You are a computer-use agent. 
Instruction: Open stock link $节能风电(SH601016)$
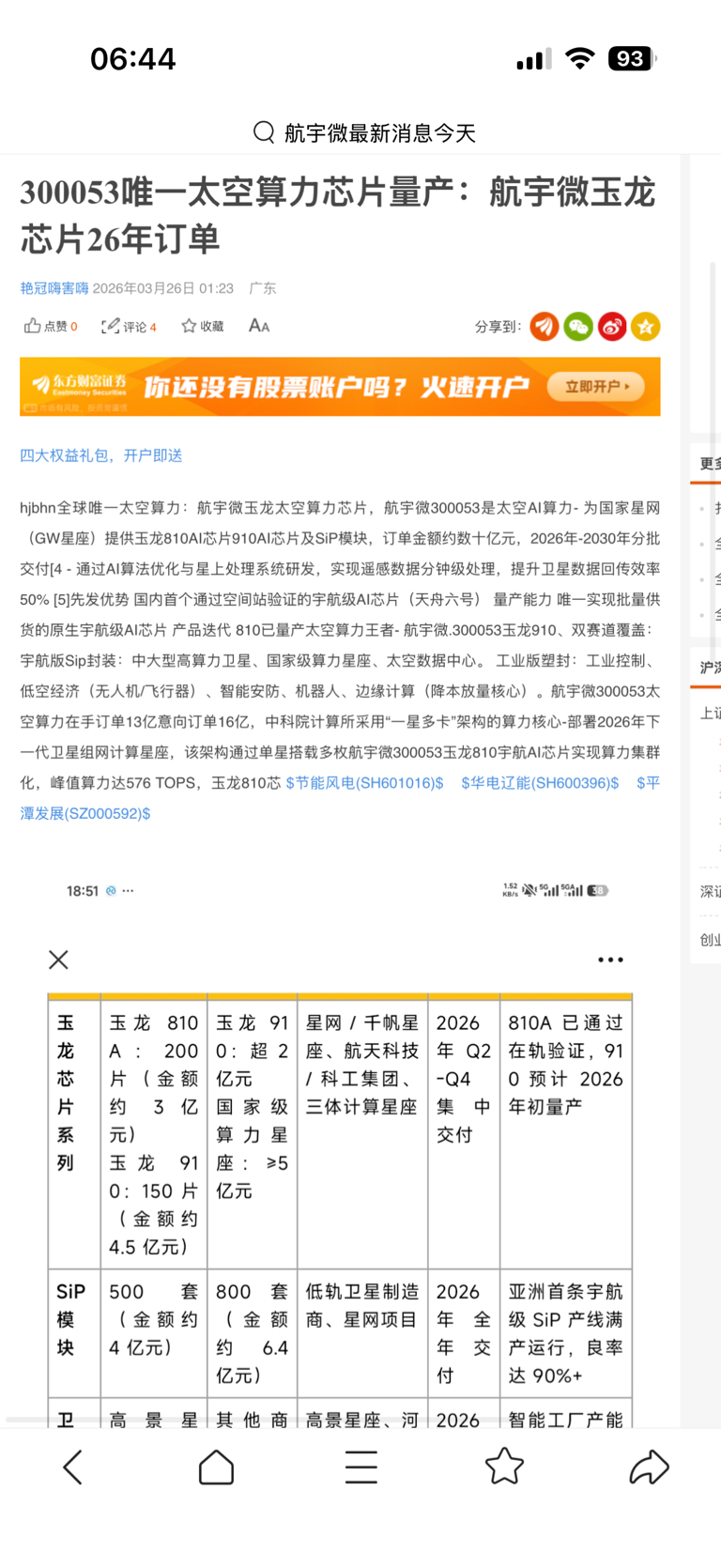click(365, 783)
